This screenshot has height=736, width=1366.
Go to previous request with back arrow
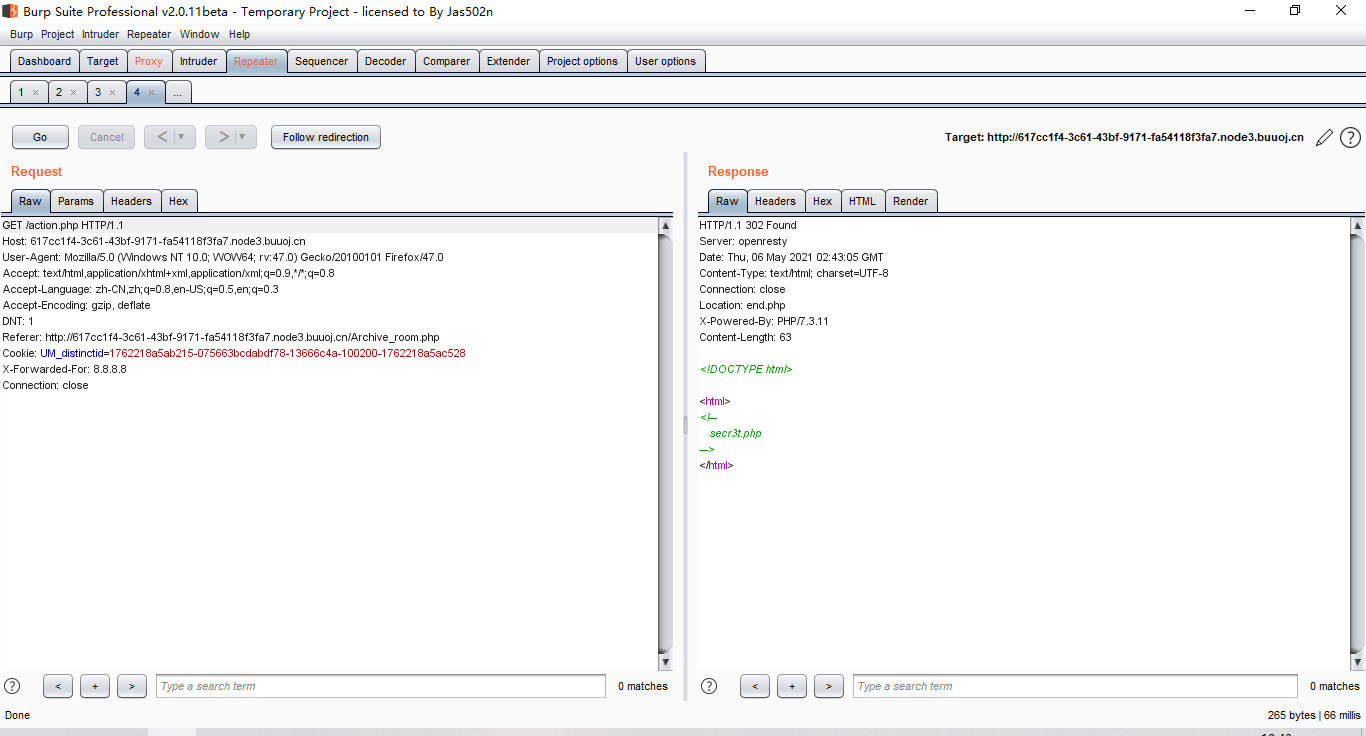[162, 137]
